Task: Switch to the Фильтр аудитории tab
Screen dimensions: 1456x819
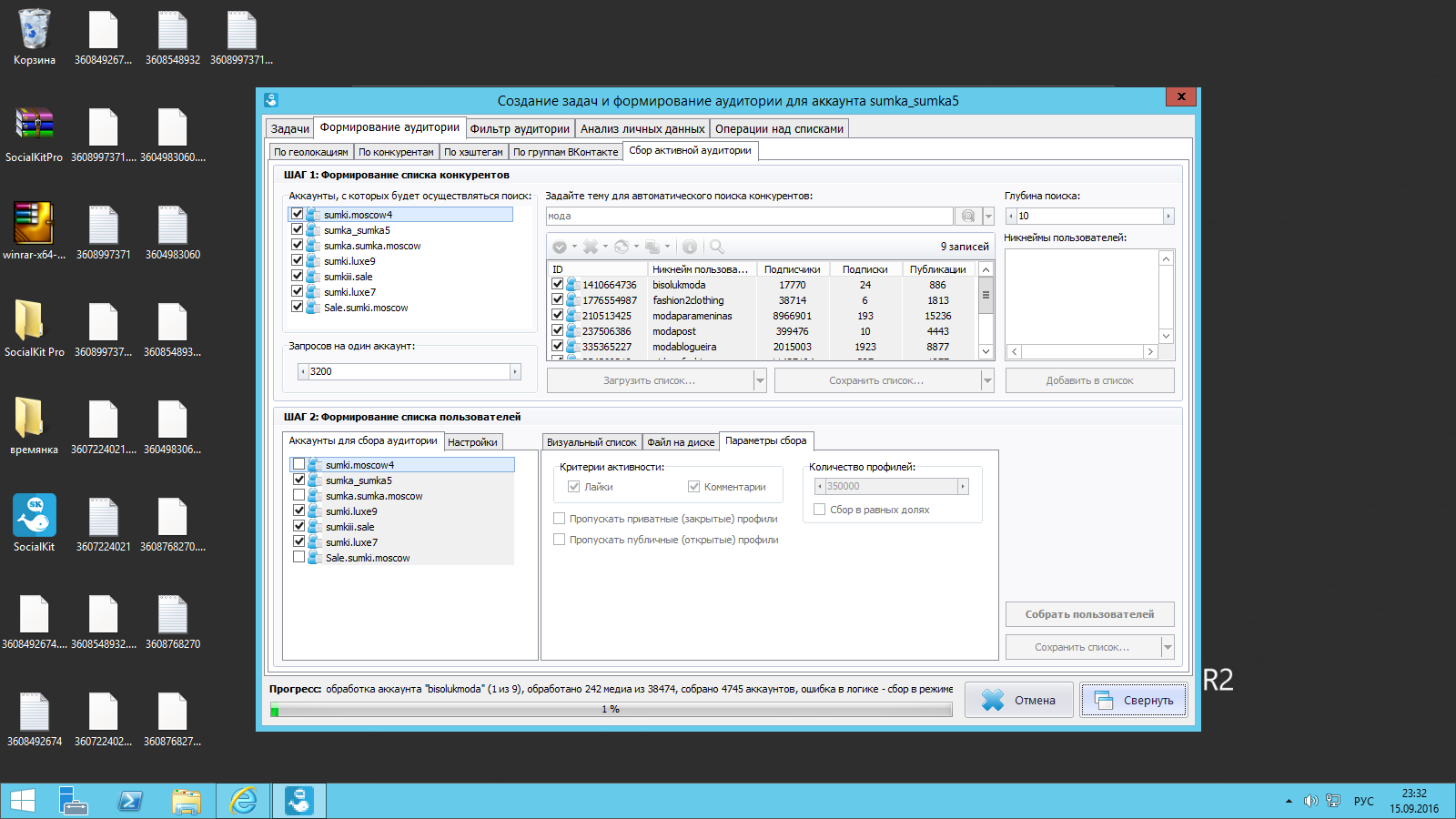Action: (x=520, y=128)
